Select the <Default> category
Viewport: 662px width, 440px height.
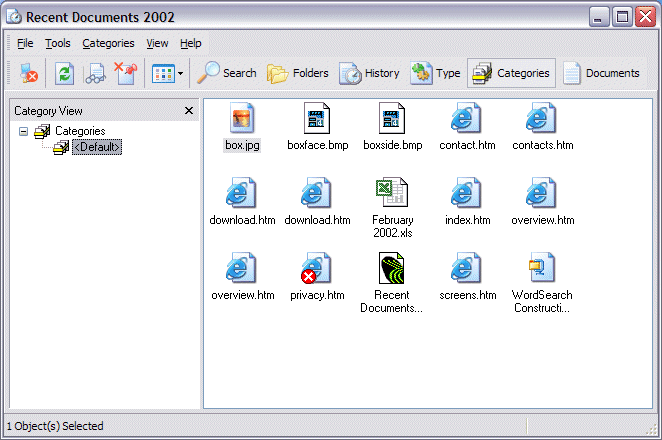pos(97,147)
